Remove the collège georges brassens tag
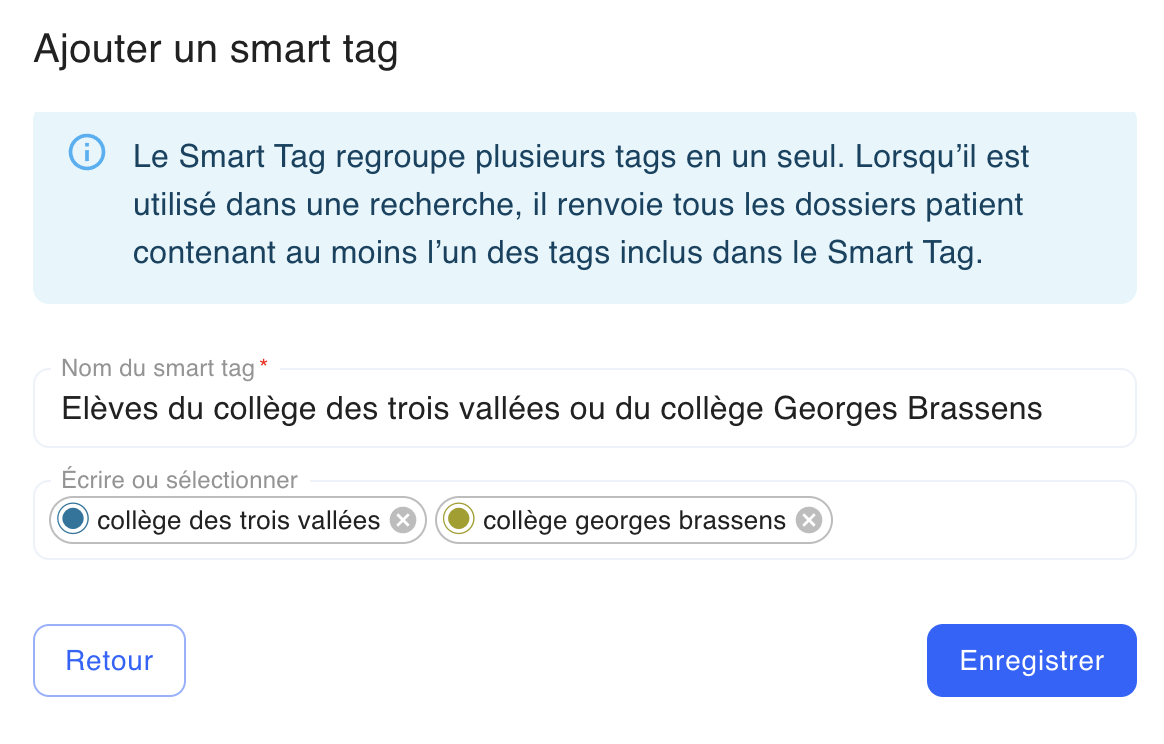Screen dimensions: 1164x744 click(809, 521)
